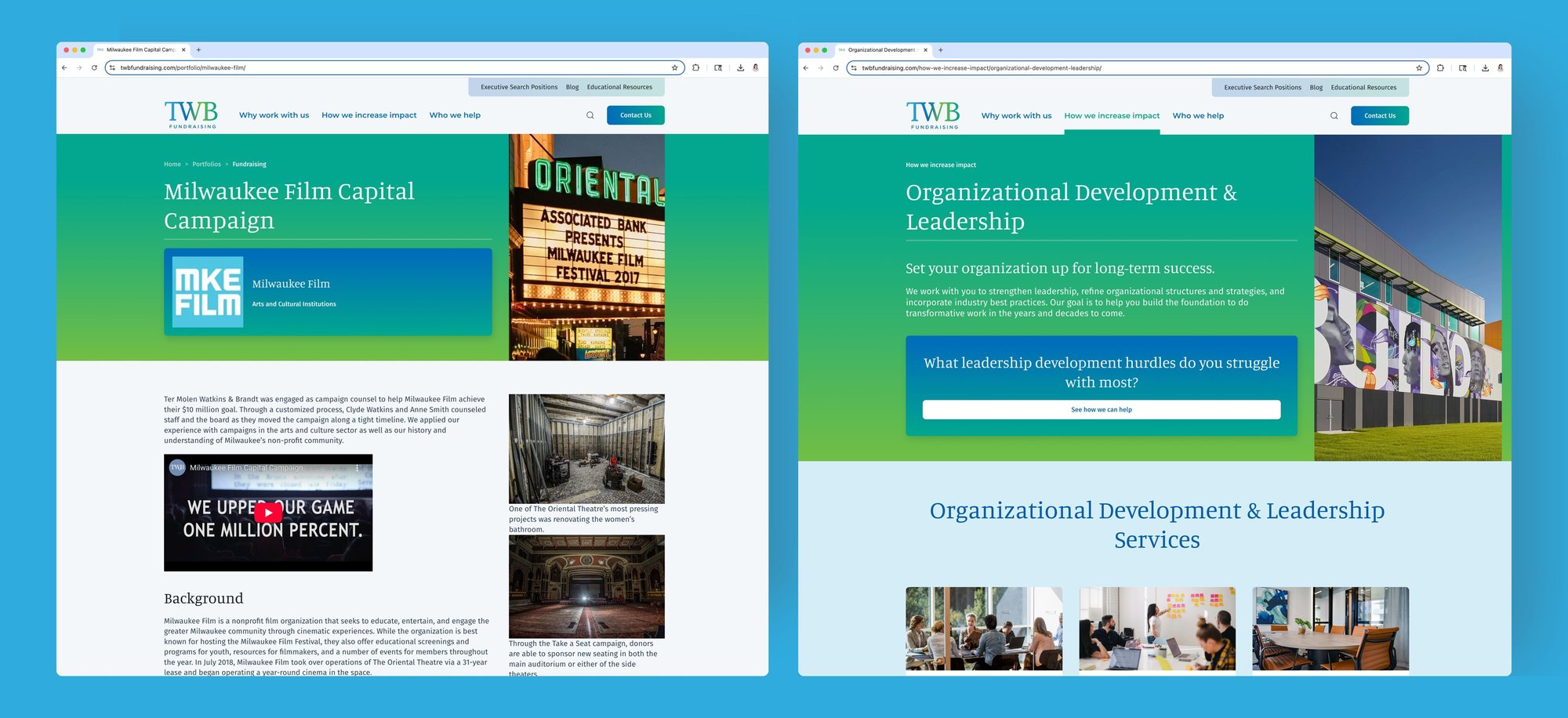The height and width of the screenshot is (718, 1568).
Task: Open 'Who we help' menu in right window
Action: coord(1198,116)
